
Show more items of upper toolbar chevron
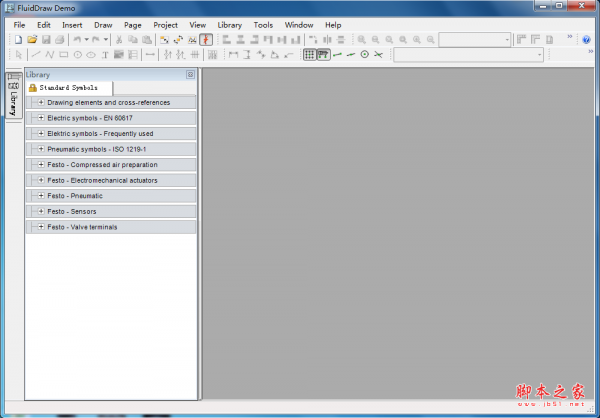tap(570, 36)
